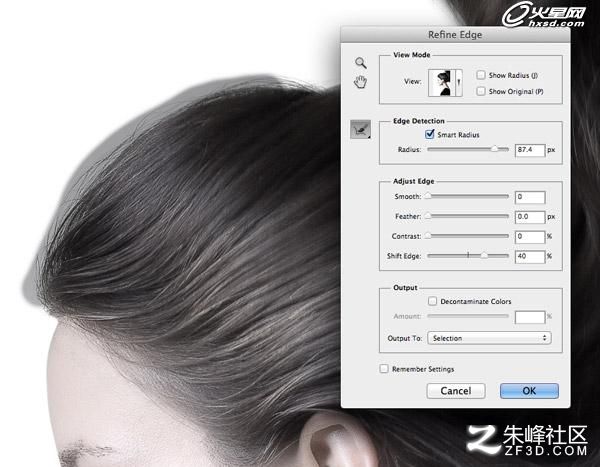Viewport: 600px width, 467px height.
Task: Select the Refine Radius brush tool
Action: pos(360,129)
